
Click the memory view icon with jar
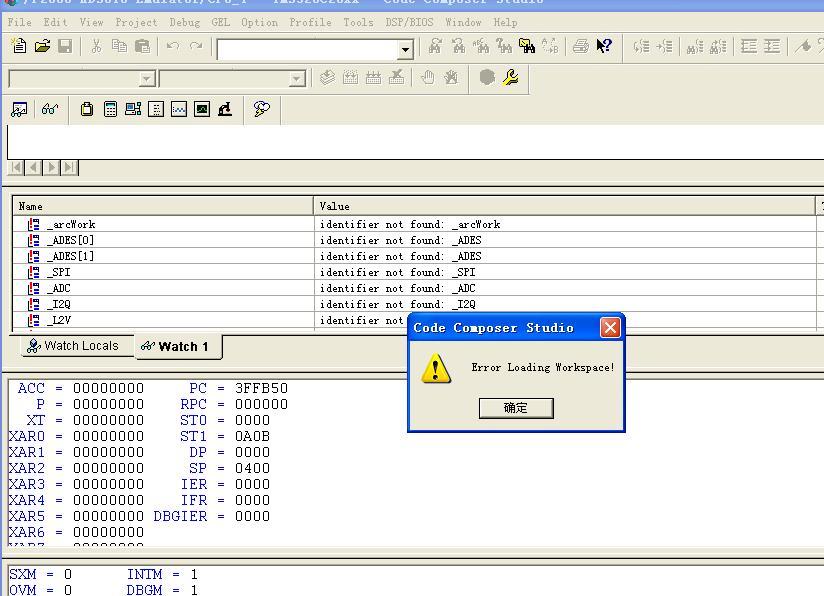[87, 109]
